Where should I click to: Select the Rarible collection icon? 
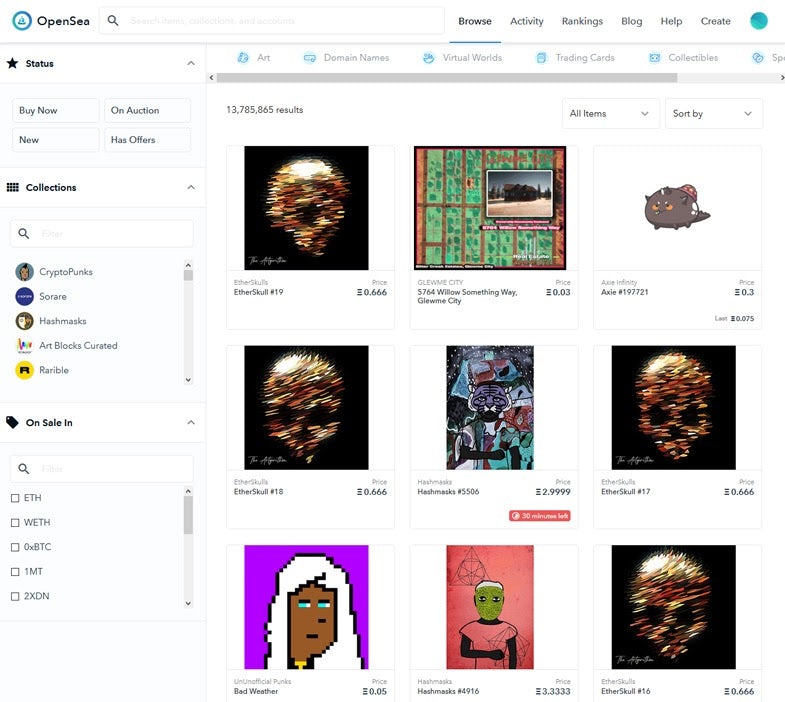pyautogui.click(x=25, y=370)
